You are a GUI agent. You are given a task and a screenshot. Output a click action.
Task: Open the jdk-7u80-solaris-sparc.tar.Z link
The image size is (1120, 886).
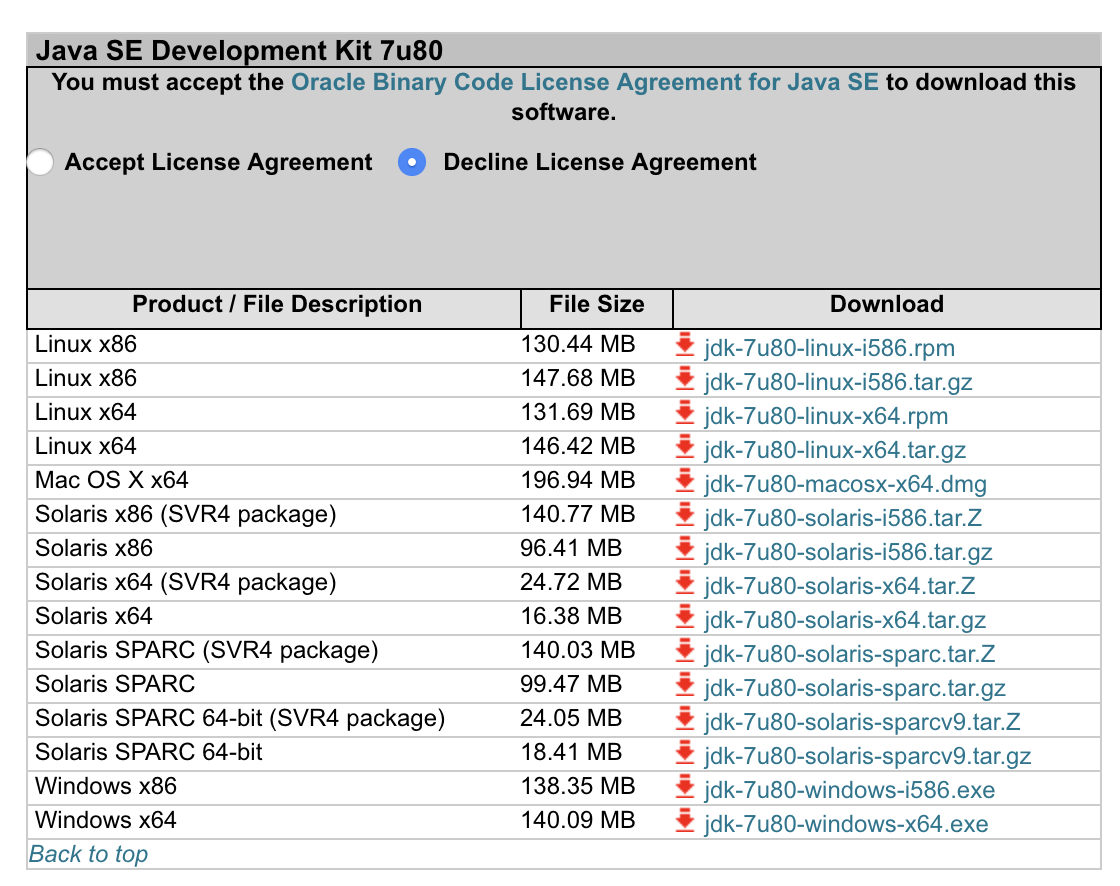click(x=850, y=654)
